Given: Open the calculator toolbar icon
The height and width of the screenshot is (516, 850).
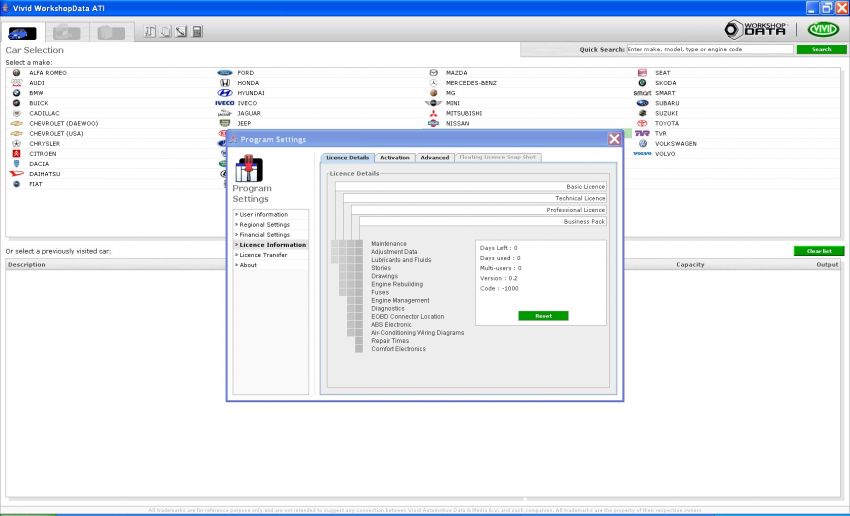Looking at the screenshot, I should coord(197,31).
